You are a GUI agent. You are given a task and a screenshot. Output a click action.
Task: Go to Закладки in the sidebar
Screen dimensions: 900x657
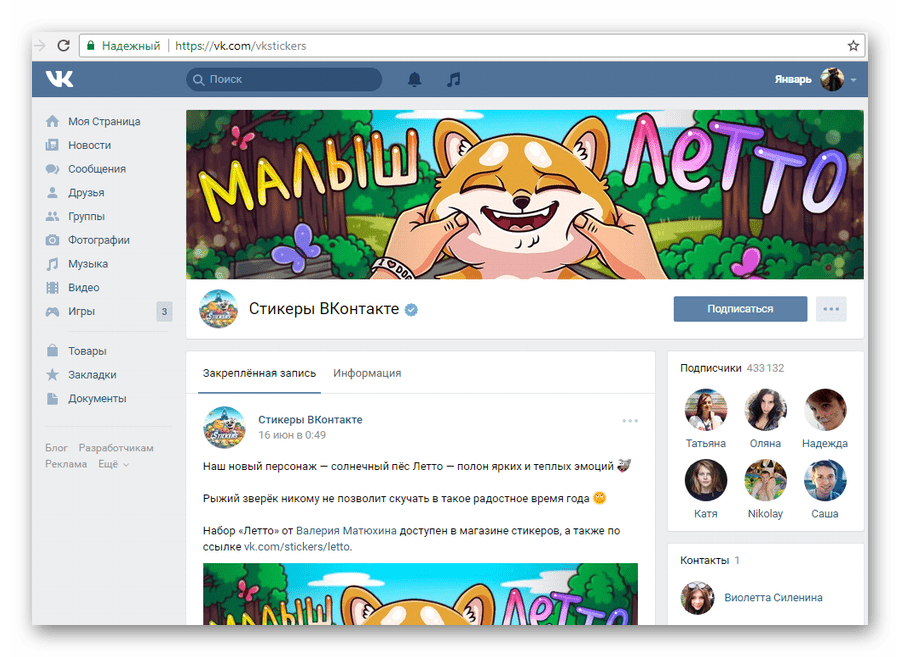(92, 375)
